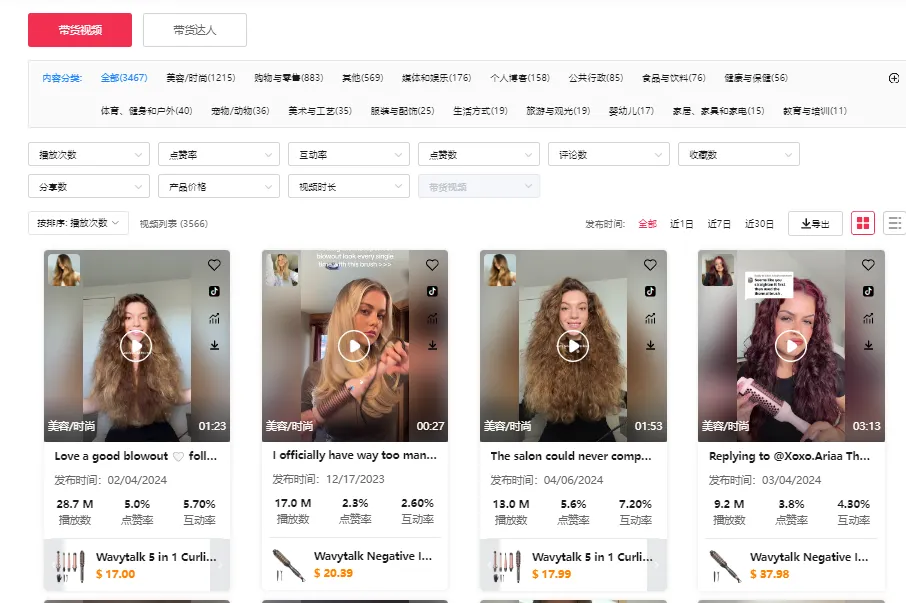Image resolution: width=906 pixels, height=603 pixels.
Task: Filter by 个人博客(158) category
Action: point(519,78)
